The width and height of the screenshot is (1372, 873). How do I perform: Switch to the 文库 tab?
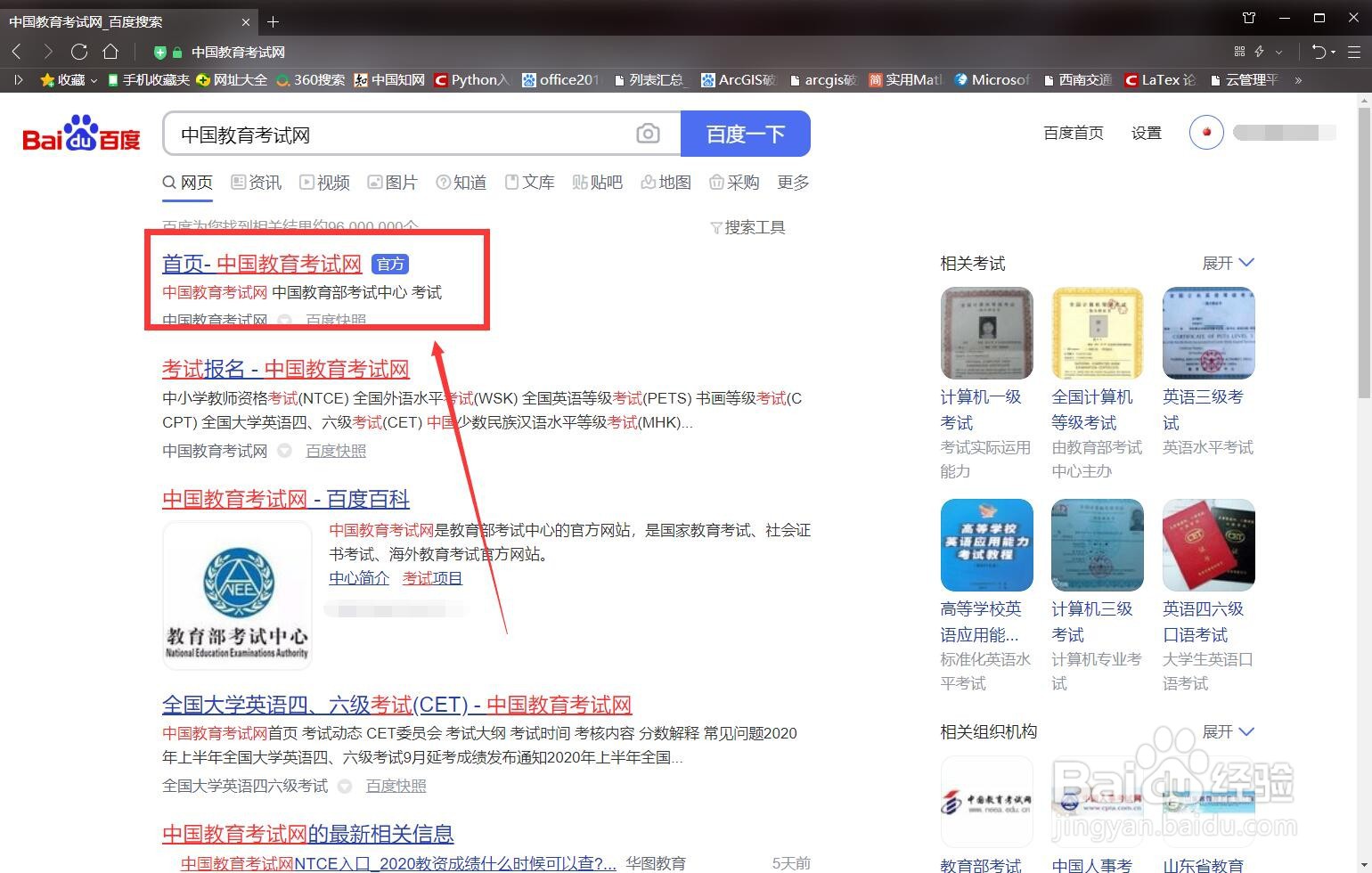tap(530, 183)
